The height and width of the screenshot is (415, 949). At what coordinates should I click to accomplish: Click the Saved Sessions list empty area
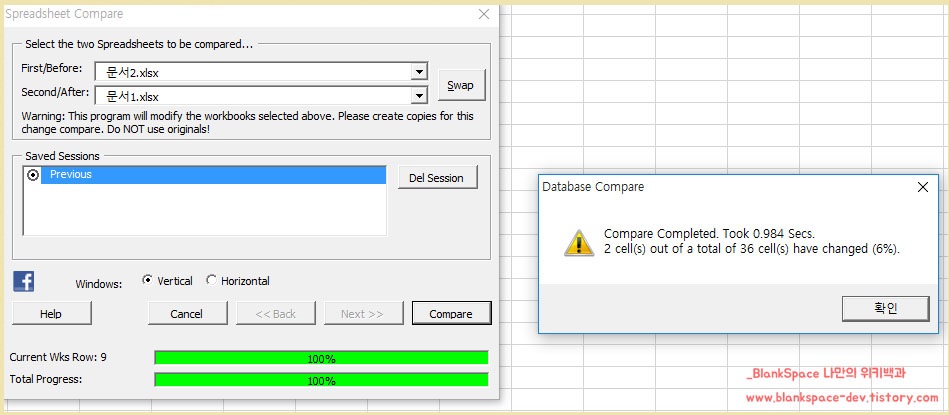205,209
